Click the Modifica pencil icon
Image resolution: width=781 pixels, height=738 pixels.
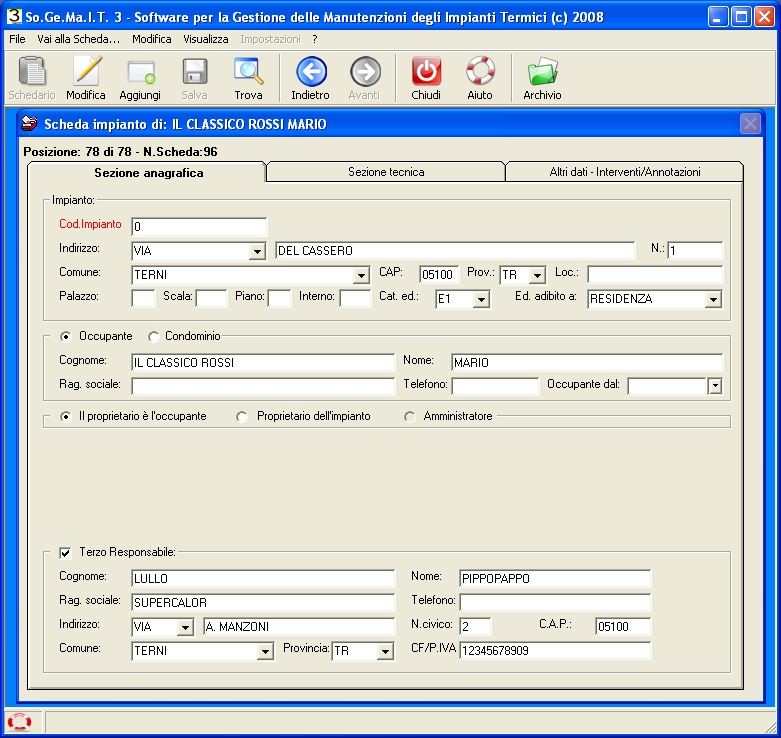[86, 71]
